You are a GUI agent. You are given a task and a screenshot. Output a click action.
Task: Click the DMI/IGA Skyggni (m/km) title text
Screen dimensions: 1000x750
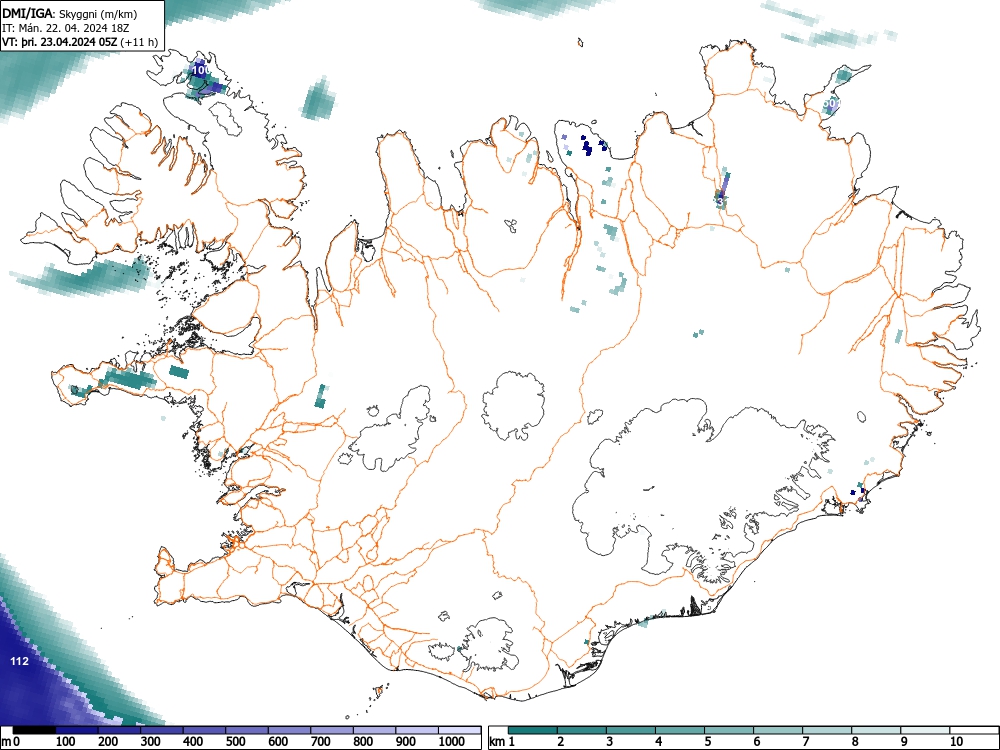[x=70, y=13]
